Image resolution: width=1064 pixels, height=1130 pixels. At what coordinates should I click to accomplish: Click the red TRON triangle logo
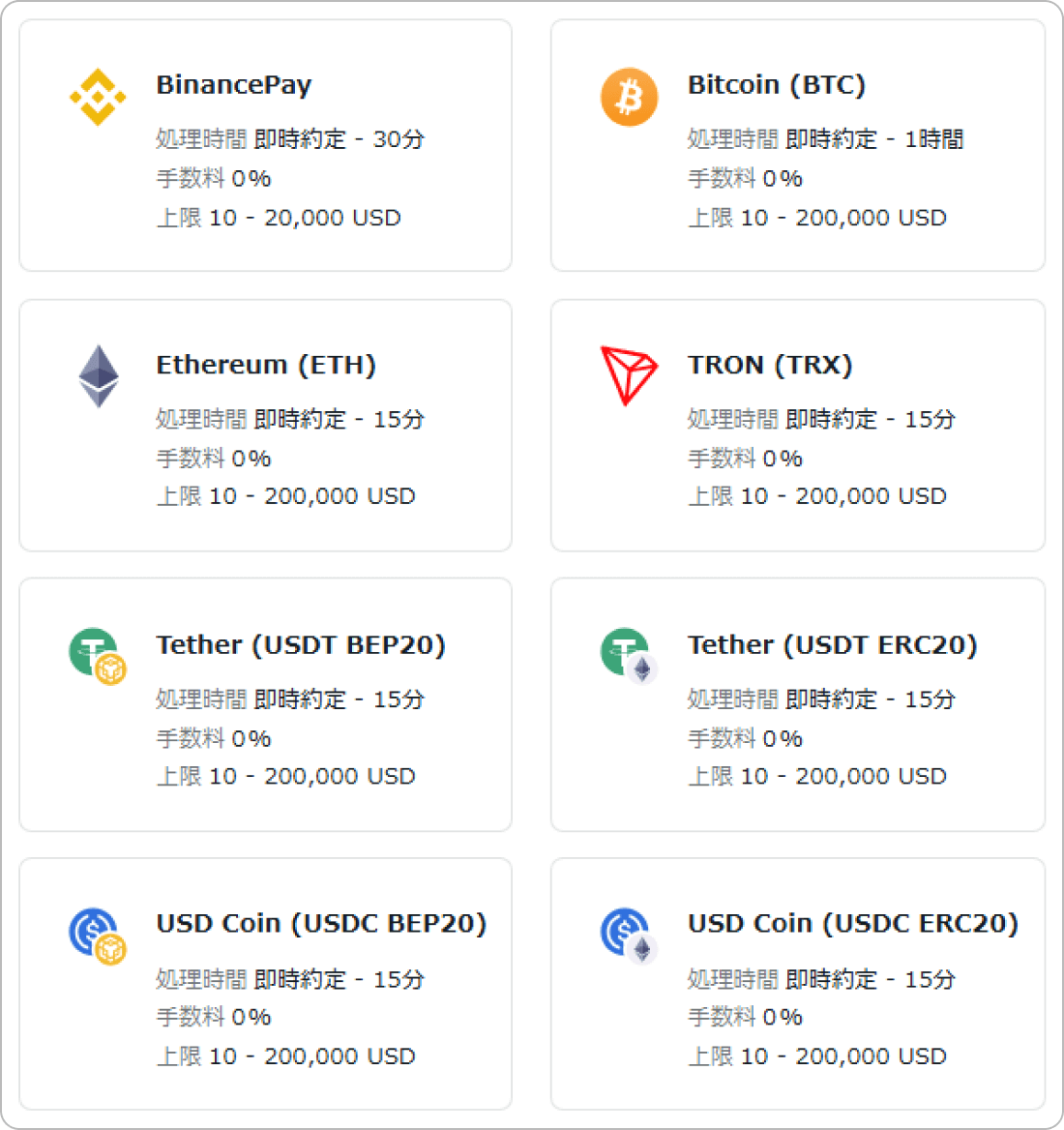coord(629,375)
